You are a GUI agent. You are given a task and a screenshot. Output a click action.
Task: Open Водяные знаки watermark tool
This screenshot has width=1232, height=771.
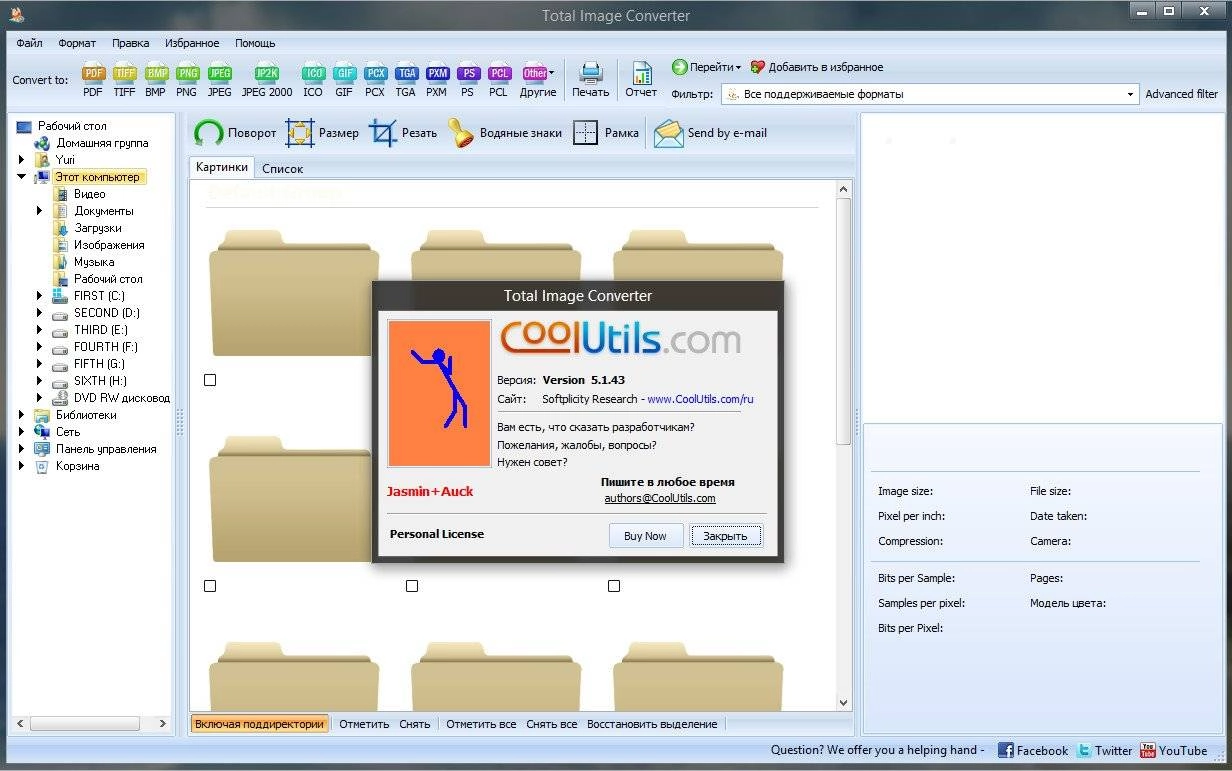pos(505,133)
